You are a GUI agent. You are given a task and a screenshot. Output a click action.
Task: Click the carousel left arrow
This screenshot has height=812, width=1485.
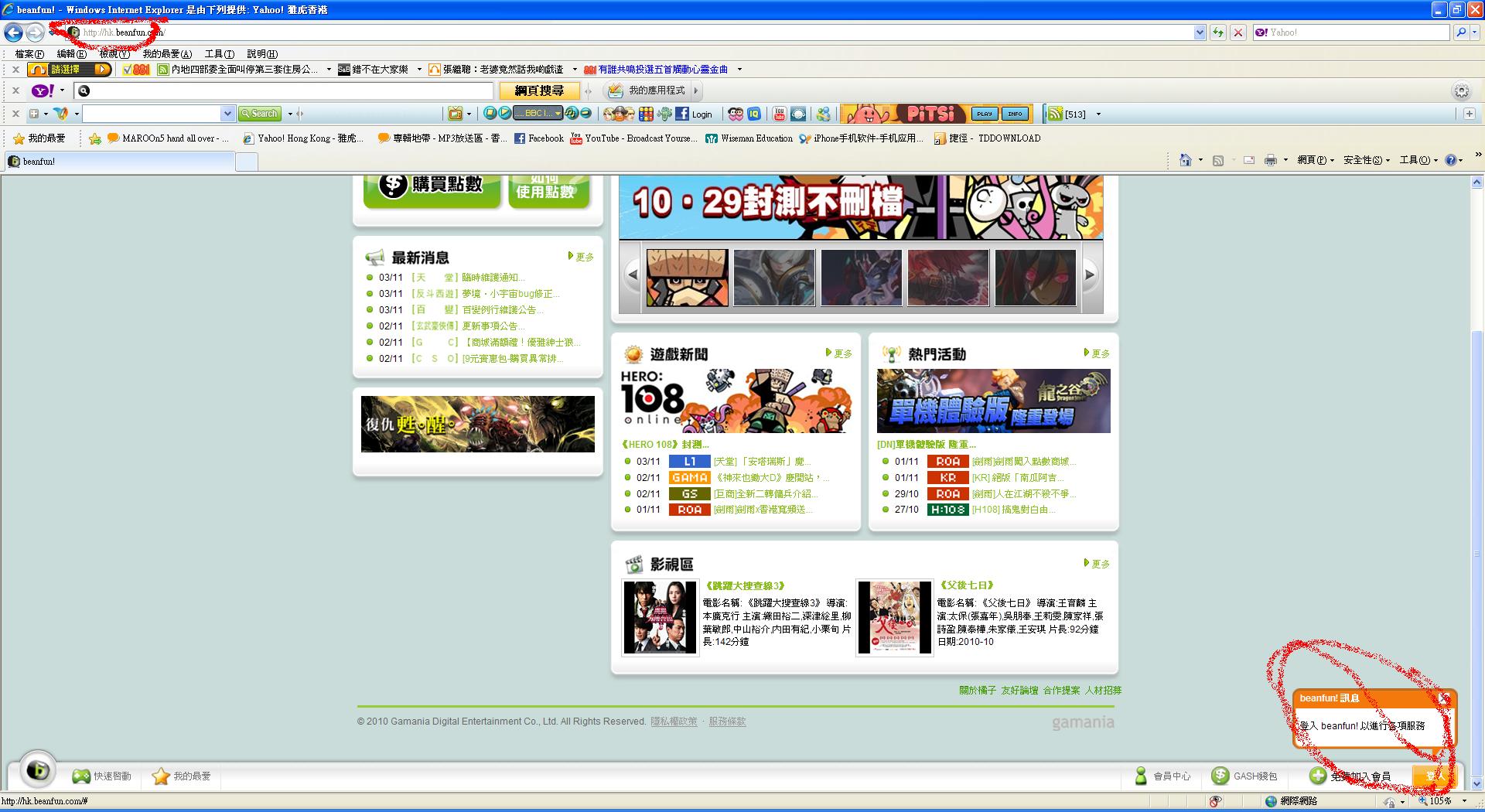click(x=633, y=275)
